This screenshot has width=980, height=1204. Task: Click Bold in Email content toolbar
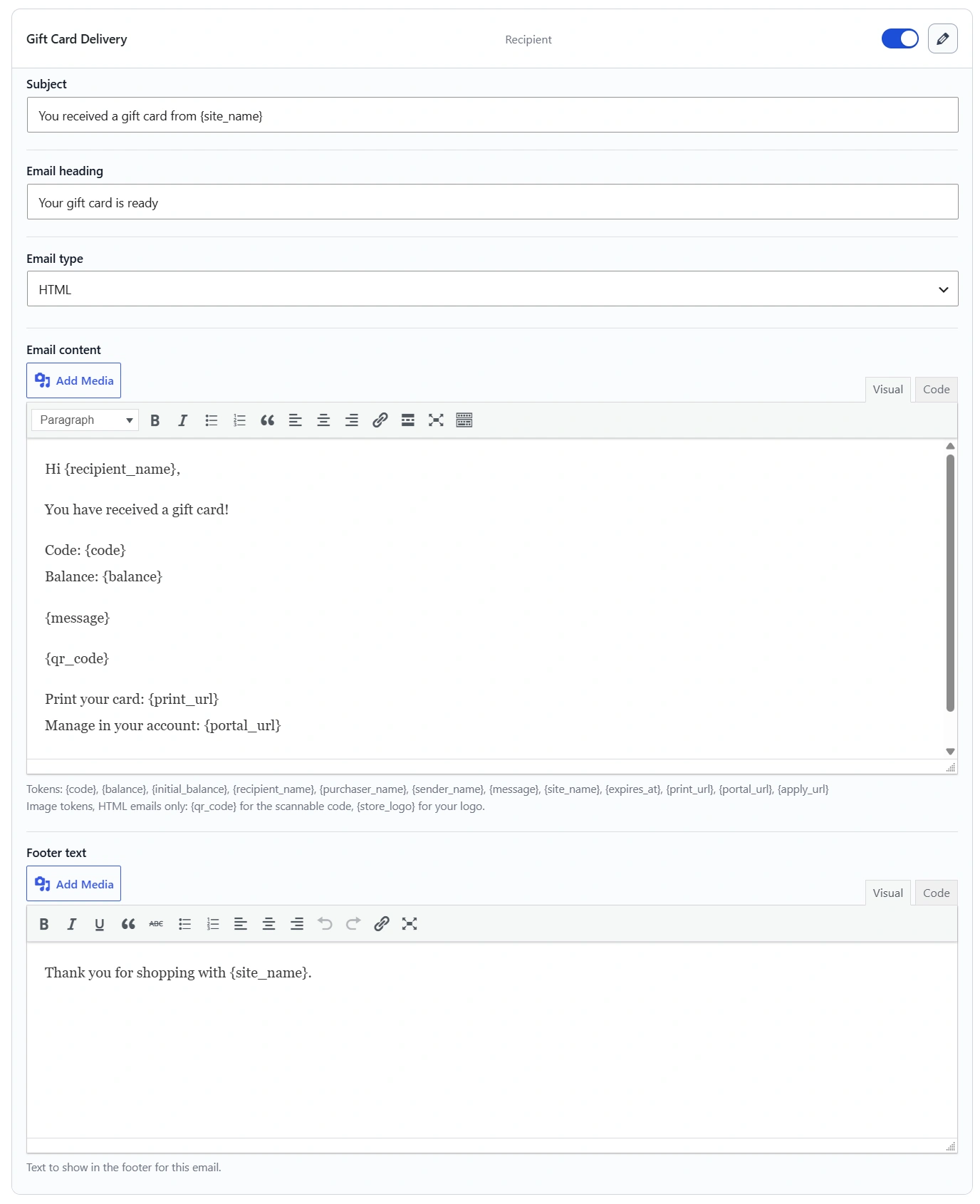[x=155, y=420]
